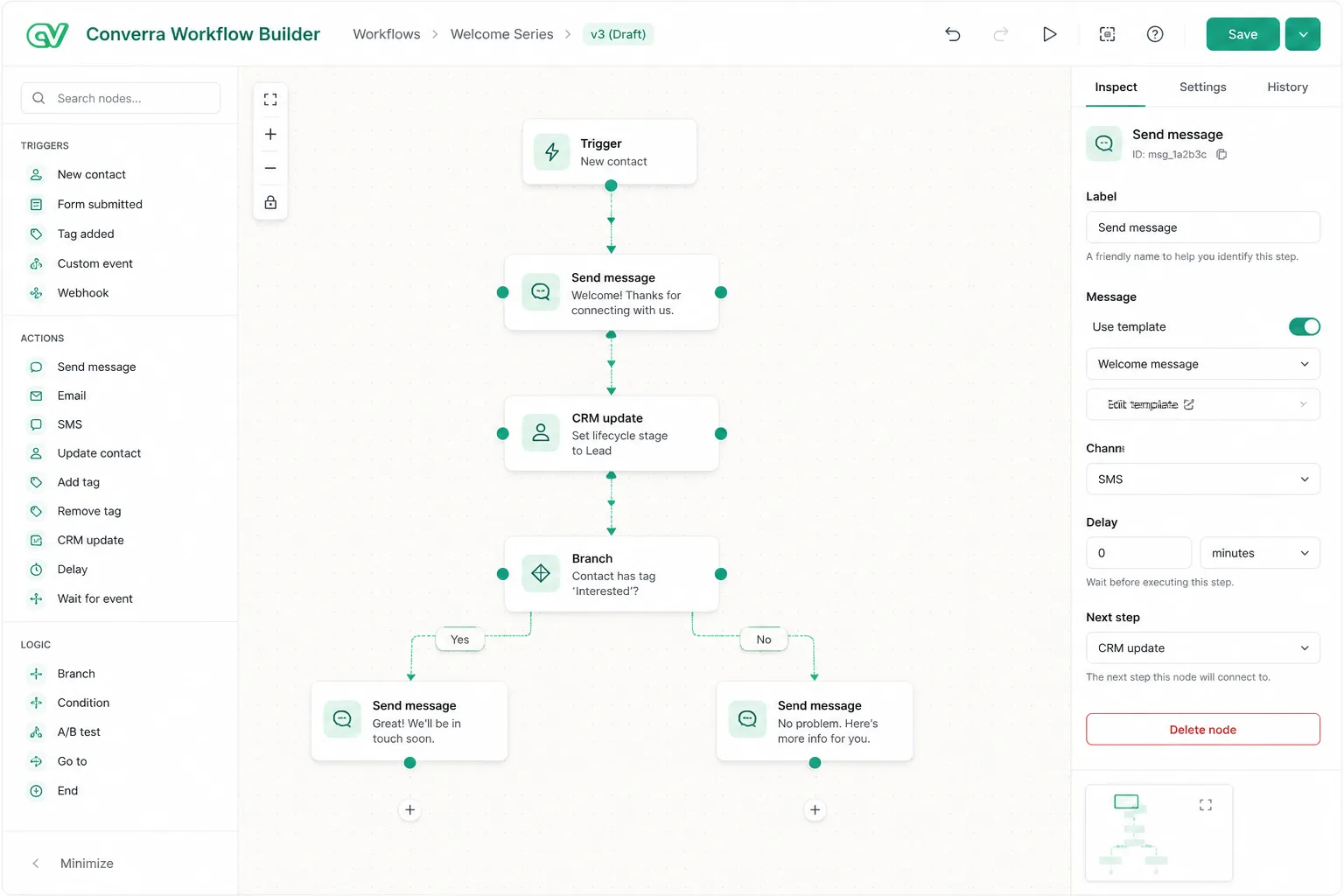Screen dimensions: 1344x896
Task: Click the focus selection icon in header
Action: click(x=1107, y=34)
